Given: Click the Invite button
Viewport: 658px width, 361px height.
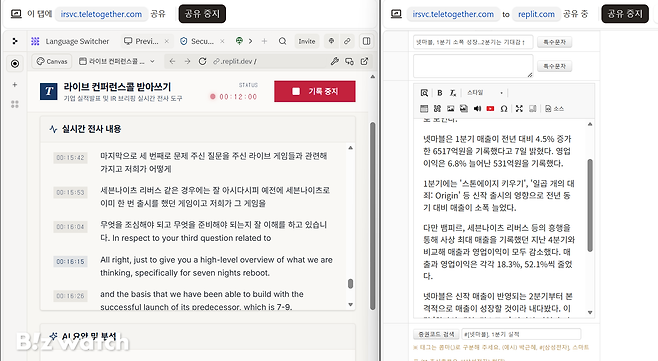Looking at the screenshot, I should click(x=307, y=41).
